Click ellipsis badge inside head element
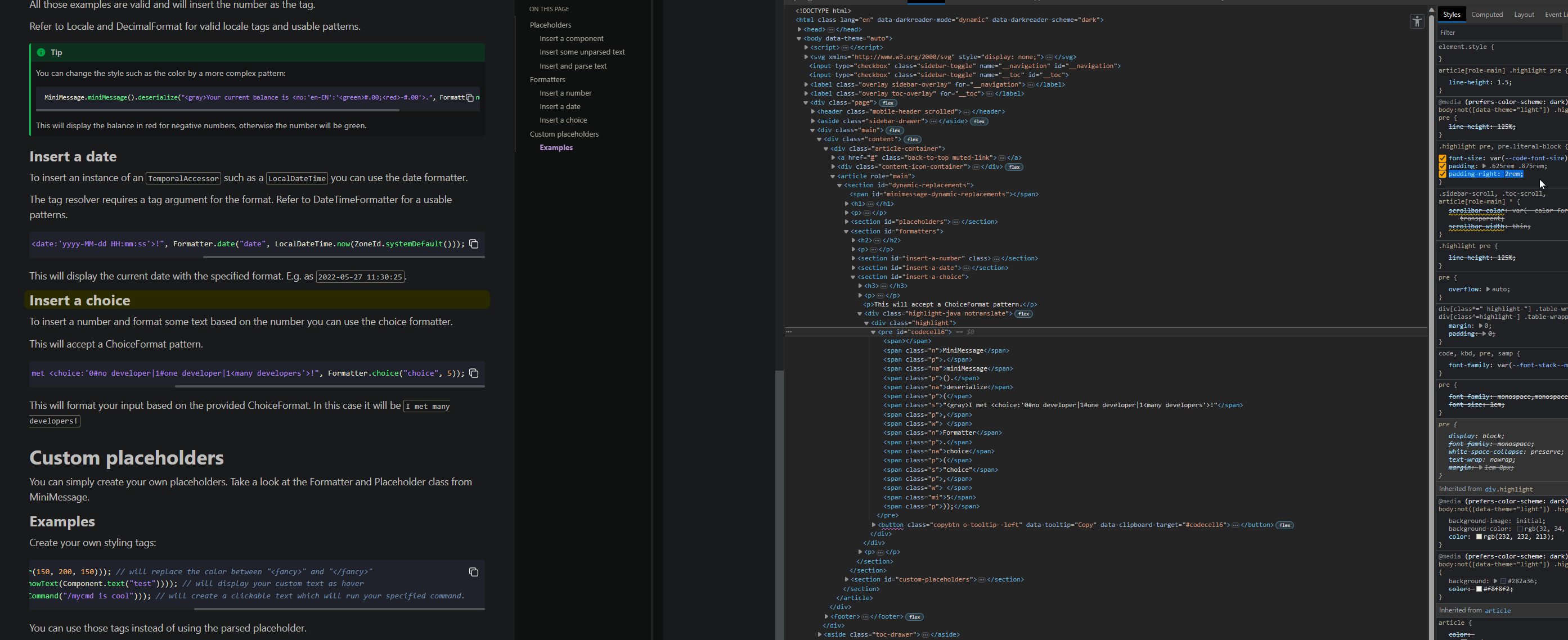 [x=830, y=29]
